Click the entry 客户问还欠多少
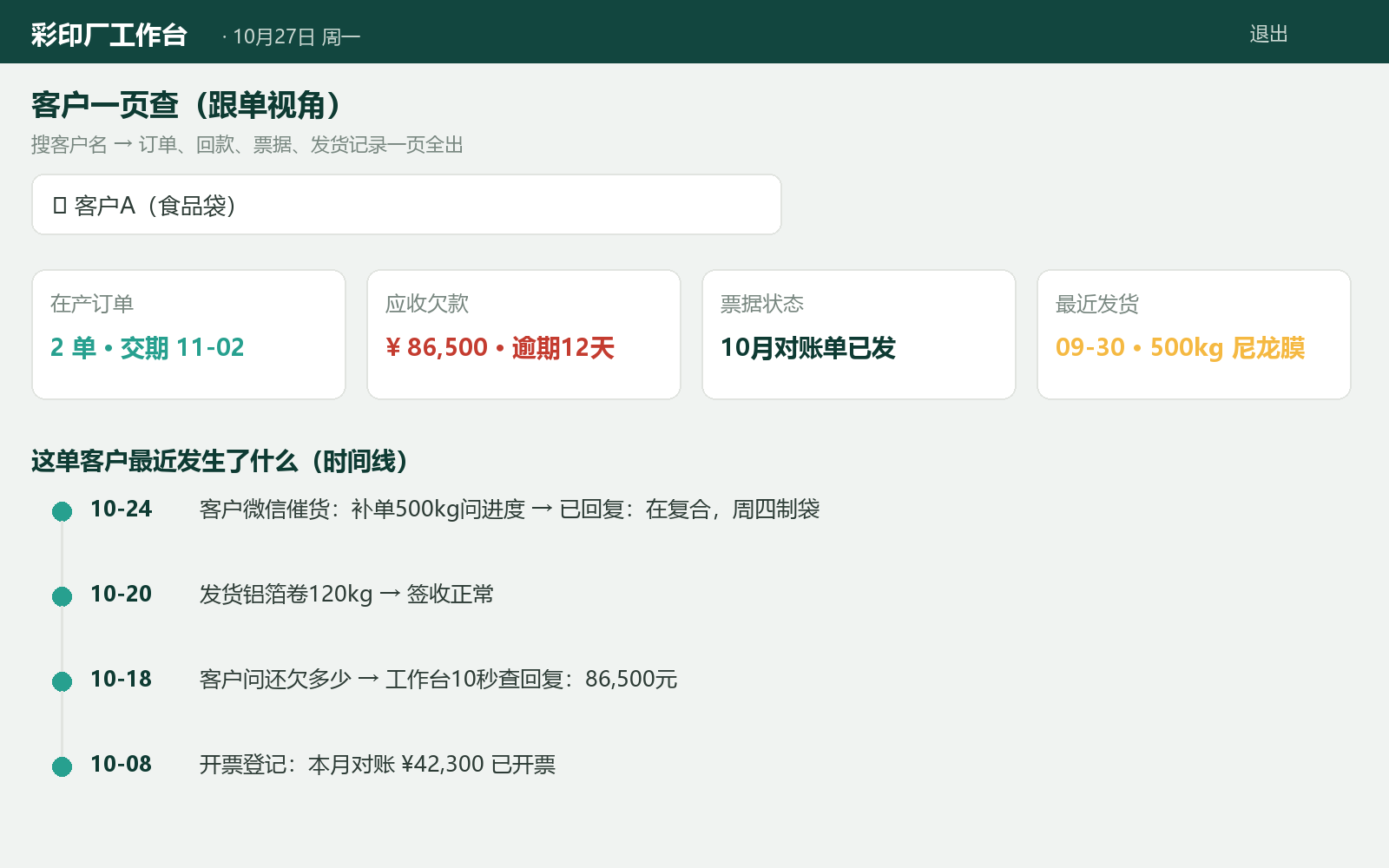The image size is (1389, 868). tap(275, 679)
